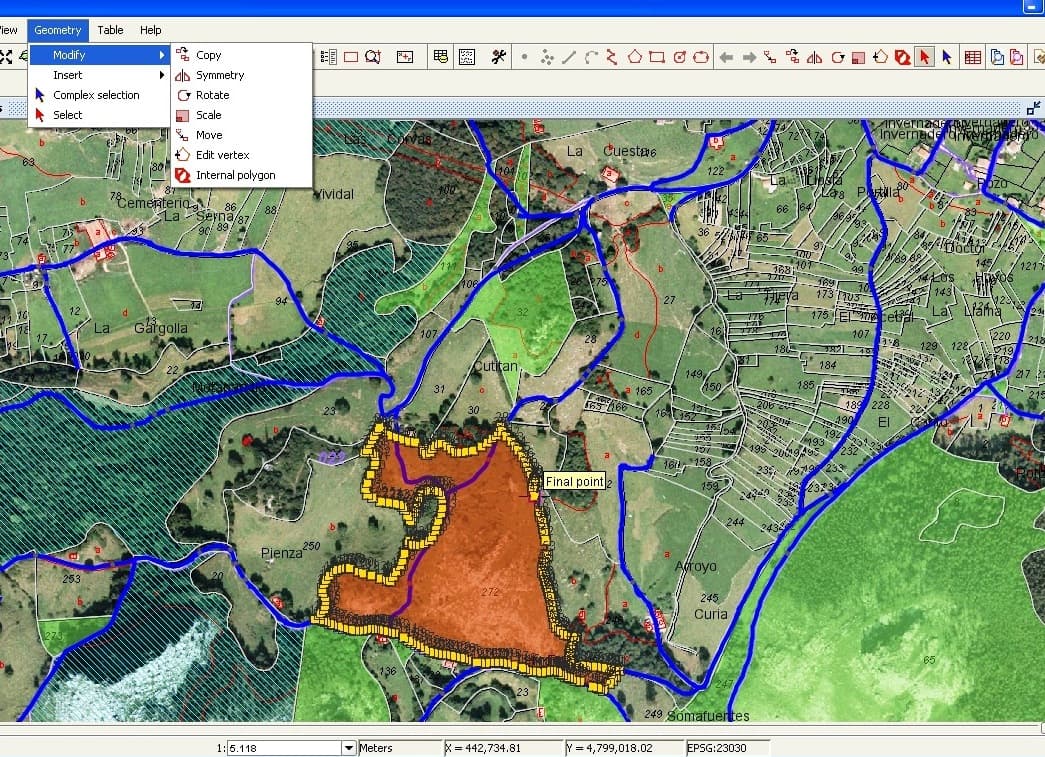The image size is (1045, 757).
Task: Click the scale input field showing 5.118
Action: click(x=285, y=748)
